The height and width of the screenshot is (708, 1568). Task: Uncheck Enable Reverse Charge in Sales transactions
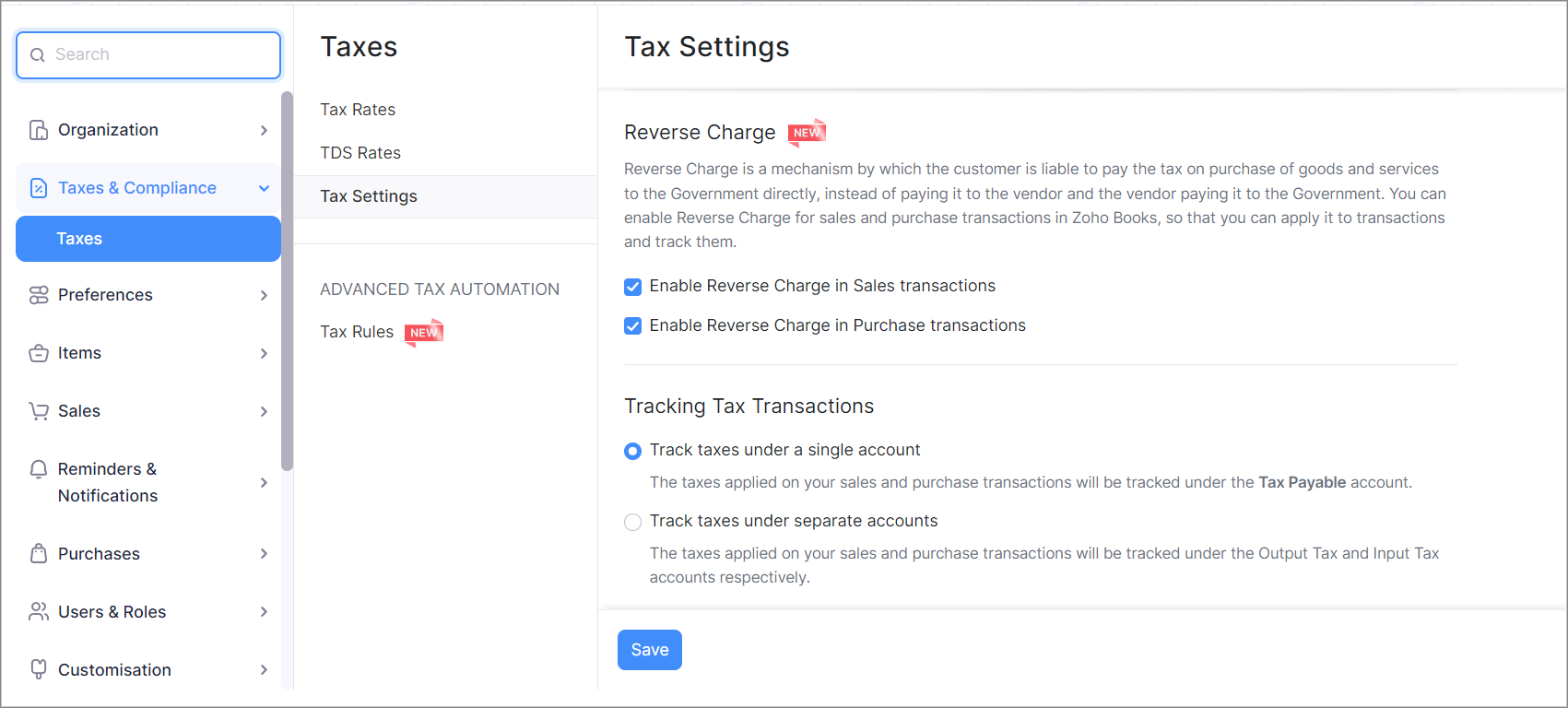point(633,287)
